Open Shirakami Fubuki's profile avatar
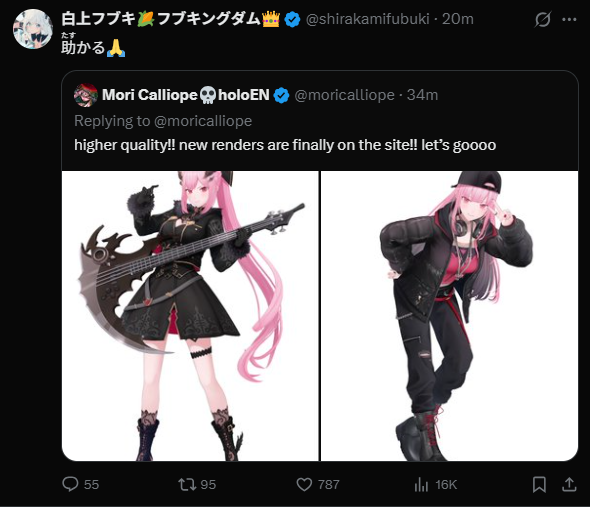The image size is (590, 507). 33,29
